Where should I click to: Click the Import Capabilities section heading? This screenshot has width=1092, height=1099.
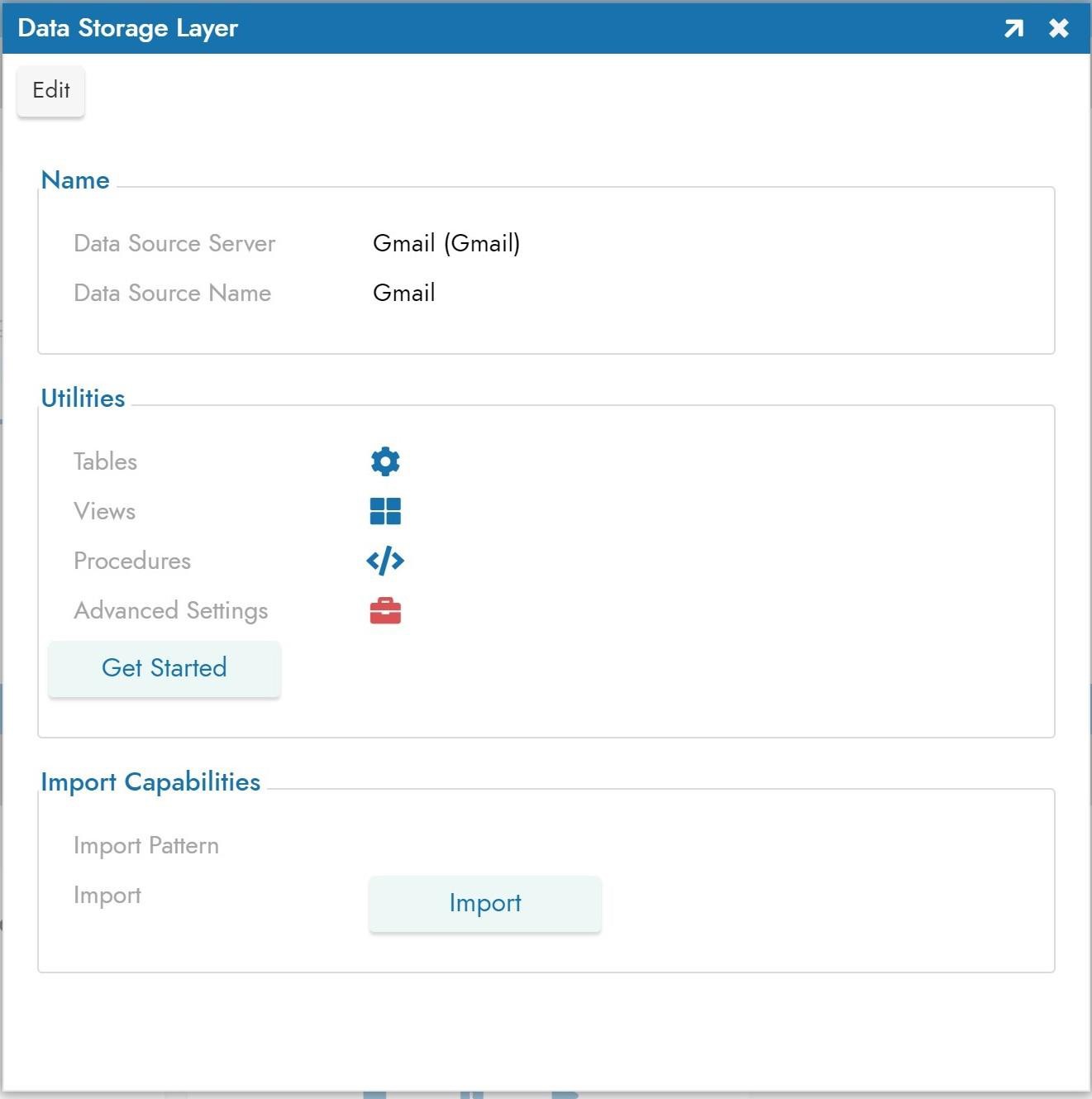point(150,781)
